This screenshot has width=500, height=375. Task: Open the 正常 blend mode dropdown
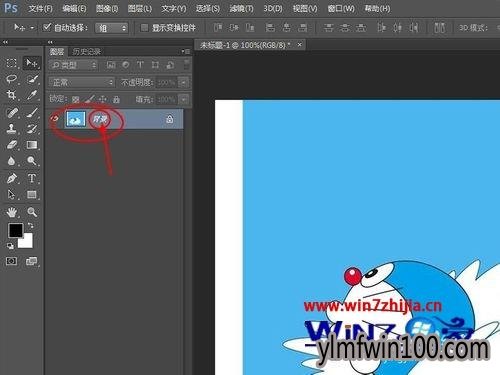coord(82,82)
